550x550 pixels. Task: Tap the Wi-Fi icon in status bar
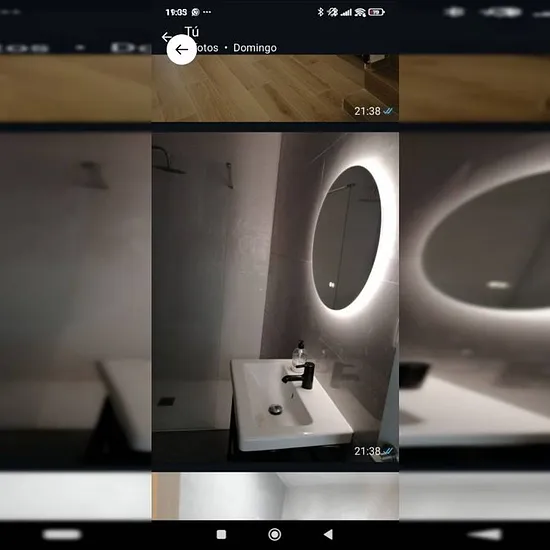coord(360,13)
